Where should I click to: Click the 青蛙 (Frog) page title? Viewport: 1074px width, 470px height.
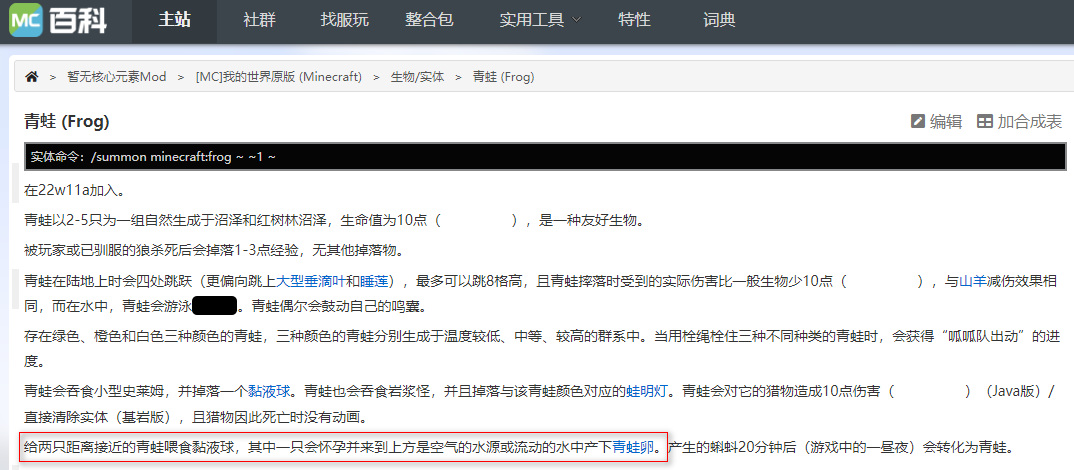click(66, 122)
